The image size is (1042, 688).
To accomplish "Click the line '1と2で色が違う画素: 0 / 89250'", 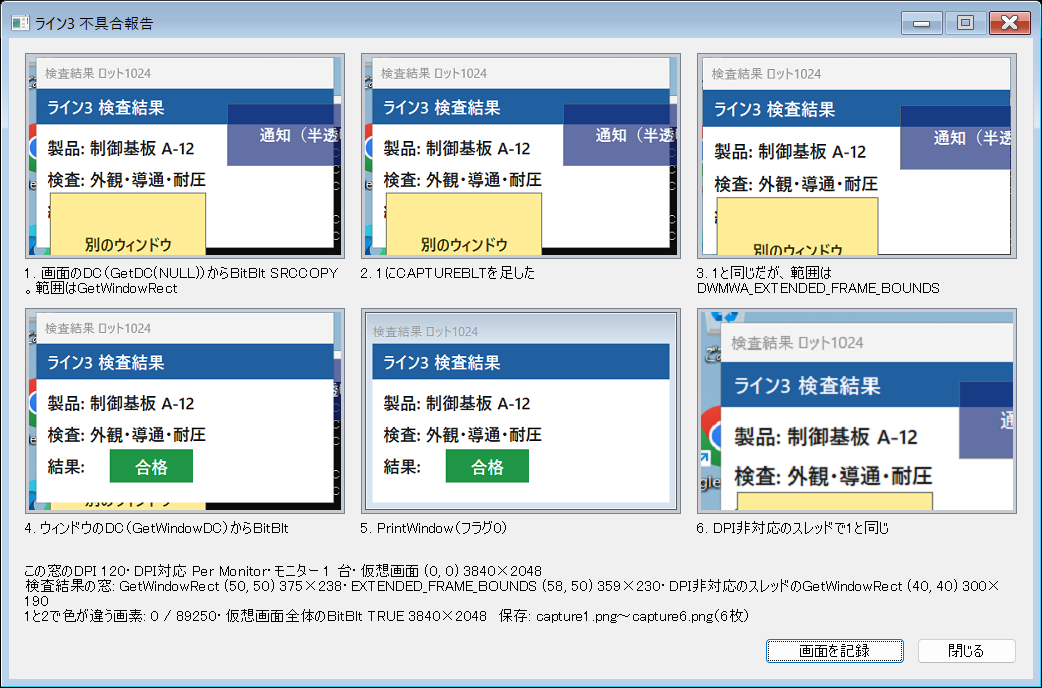I will pyautogui.click(x=386, y=616).
